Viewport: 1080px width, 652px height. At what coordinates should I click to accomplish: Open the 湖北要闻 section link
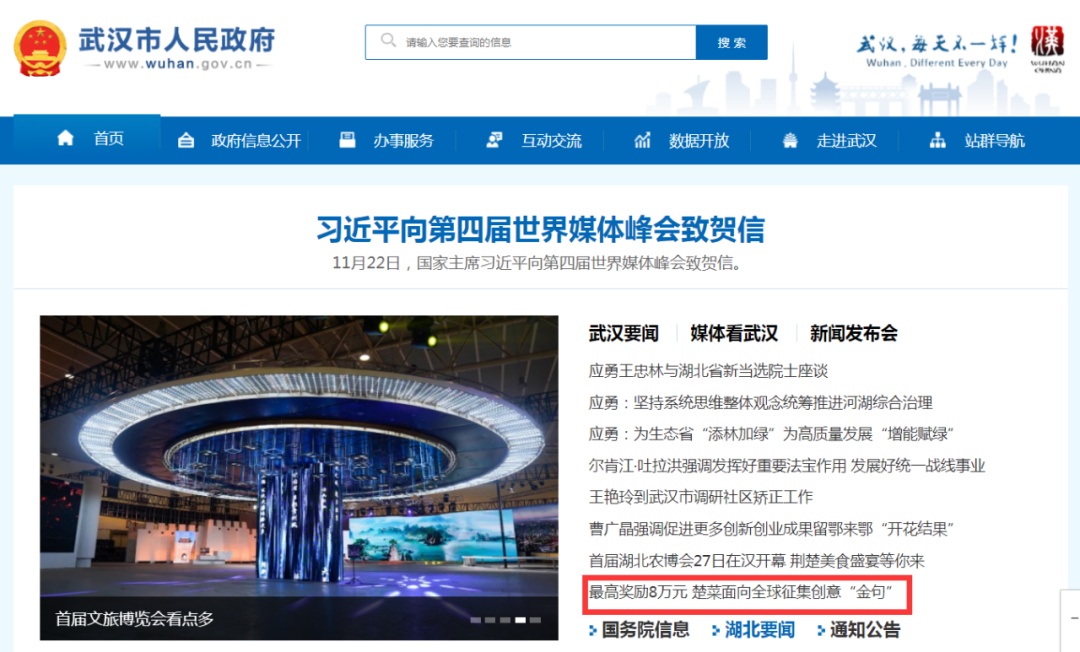(x=759, y=630)
